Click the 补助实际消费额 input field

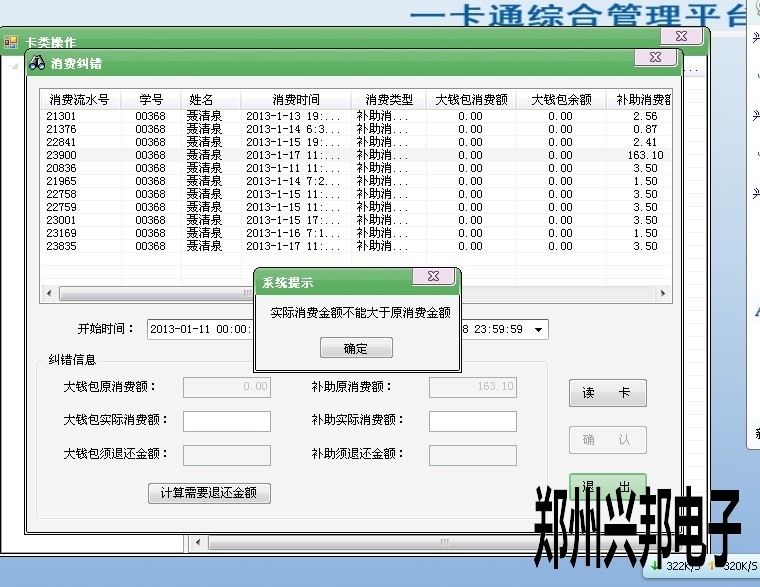472,421
